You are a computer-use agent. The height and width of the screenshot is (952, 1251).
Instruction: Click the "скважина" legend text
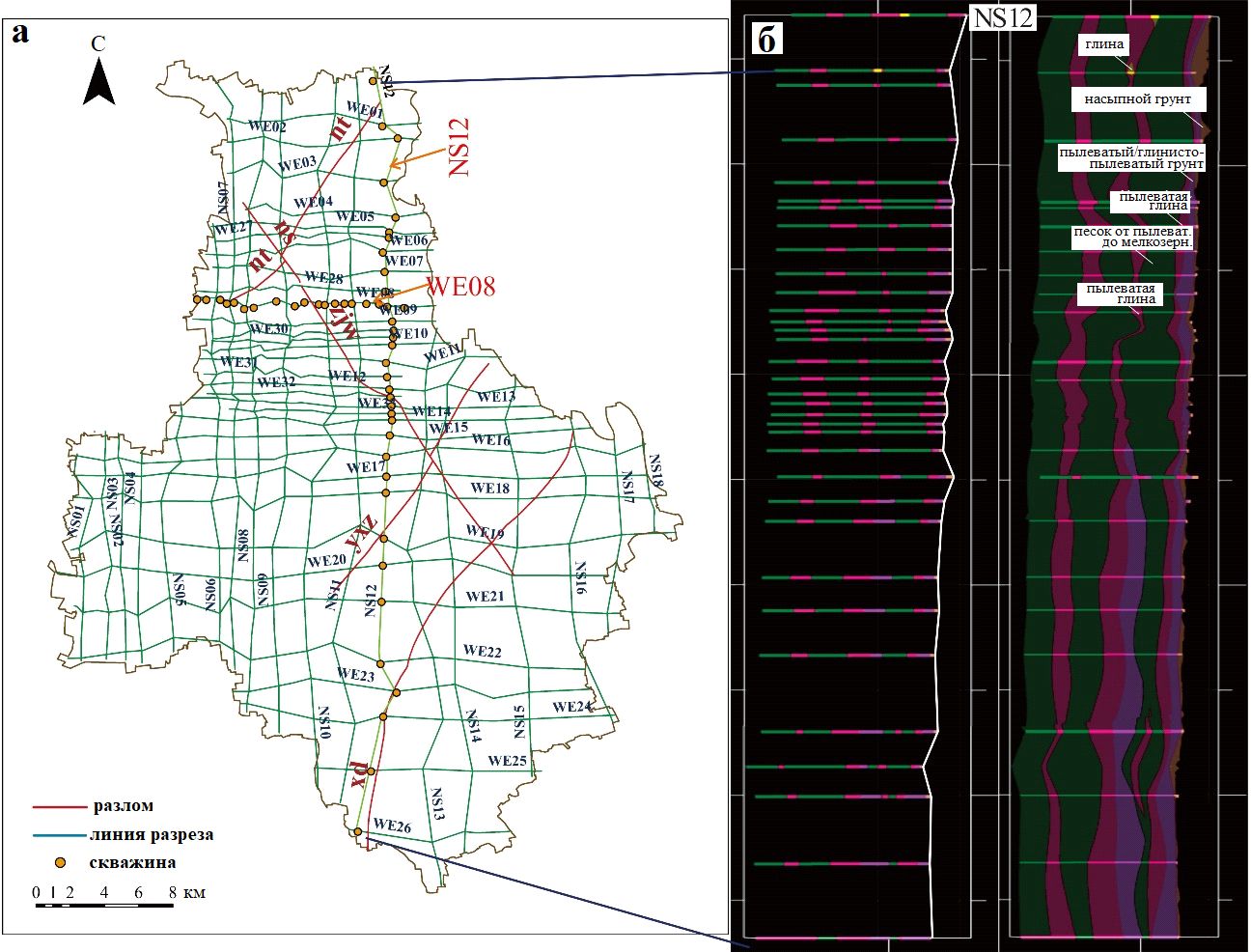point(132,862)
